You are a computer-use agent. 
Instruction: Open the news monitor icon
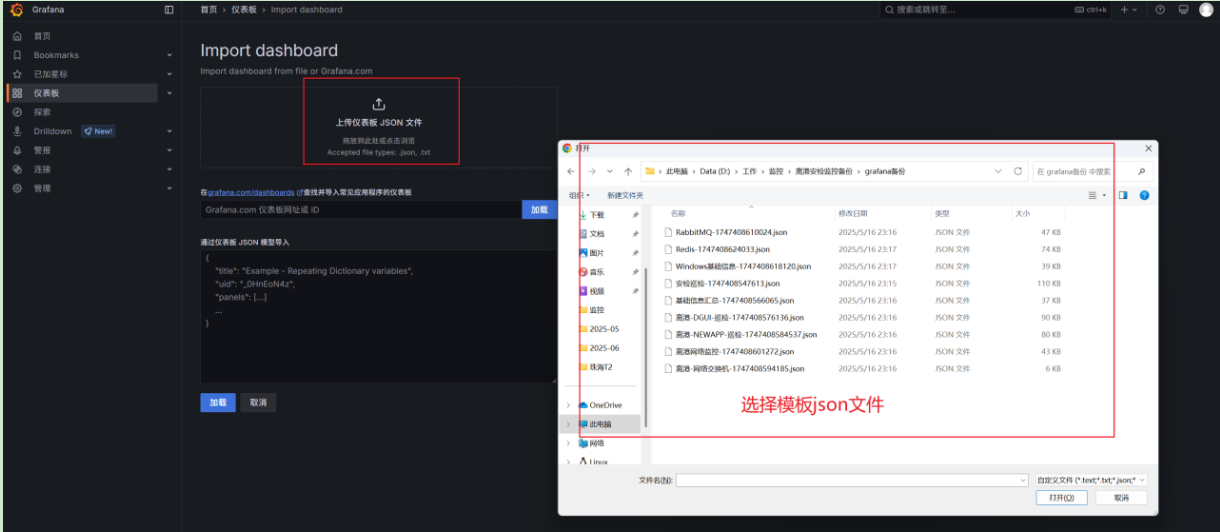pyautogui.click(x=1183, y=10)
